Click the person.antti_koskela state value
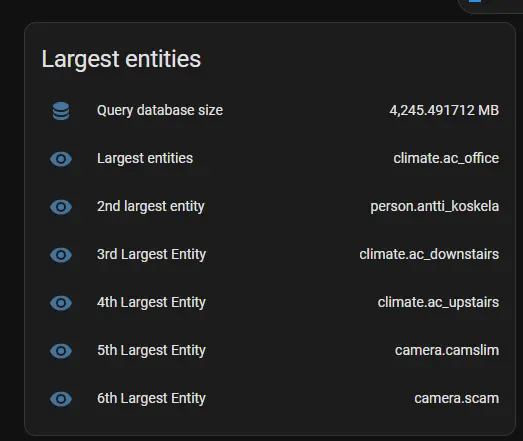Screen dimensions: 523x441 click(x=435, y=206)
